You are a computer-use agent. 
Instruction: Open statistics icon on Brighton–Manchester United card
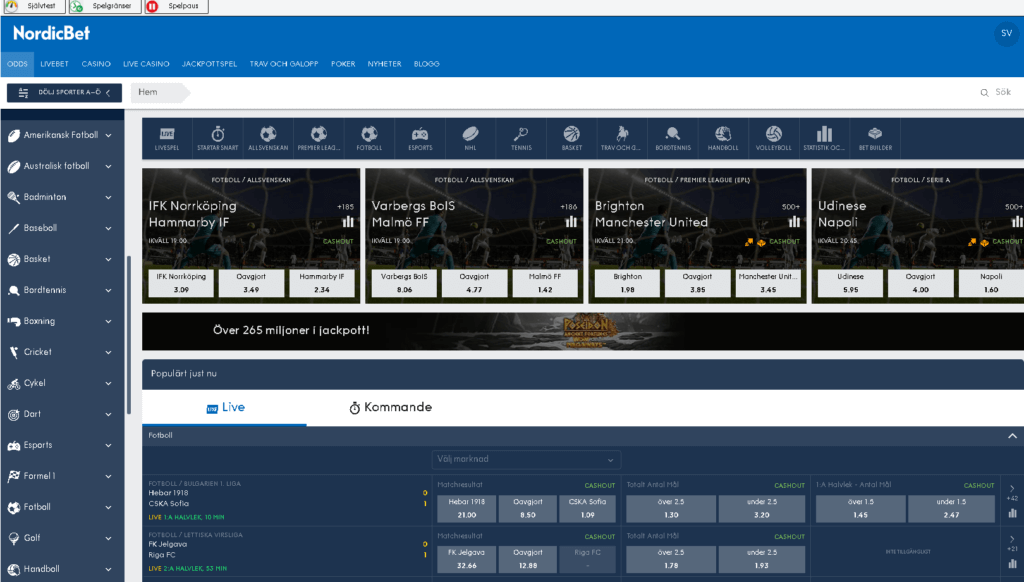[794, 222]
